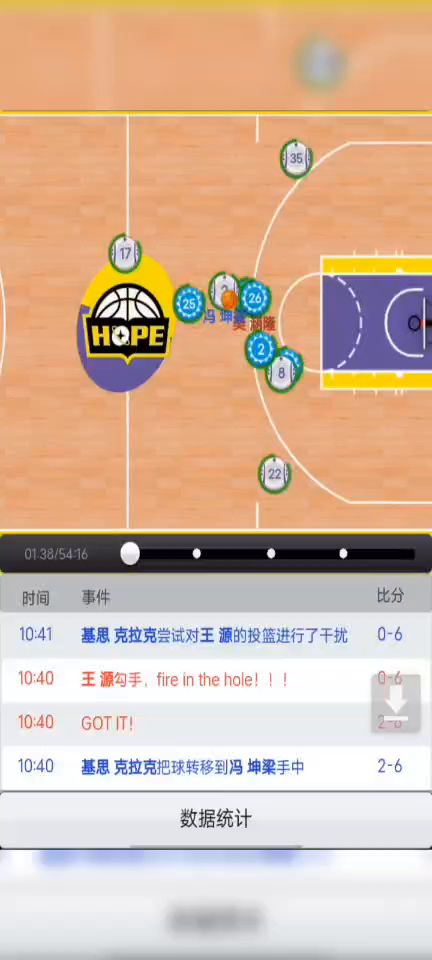Viewport: 432px width, 960px height.
Task: Tap white player token number 8
Action: [x=281, y=372]
